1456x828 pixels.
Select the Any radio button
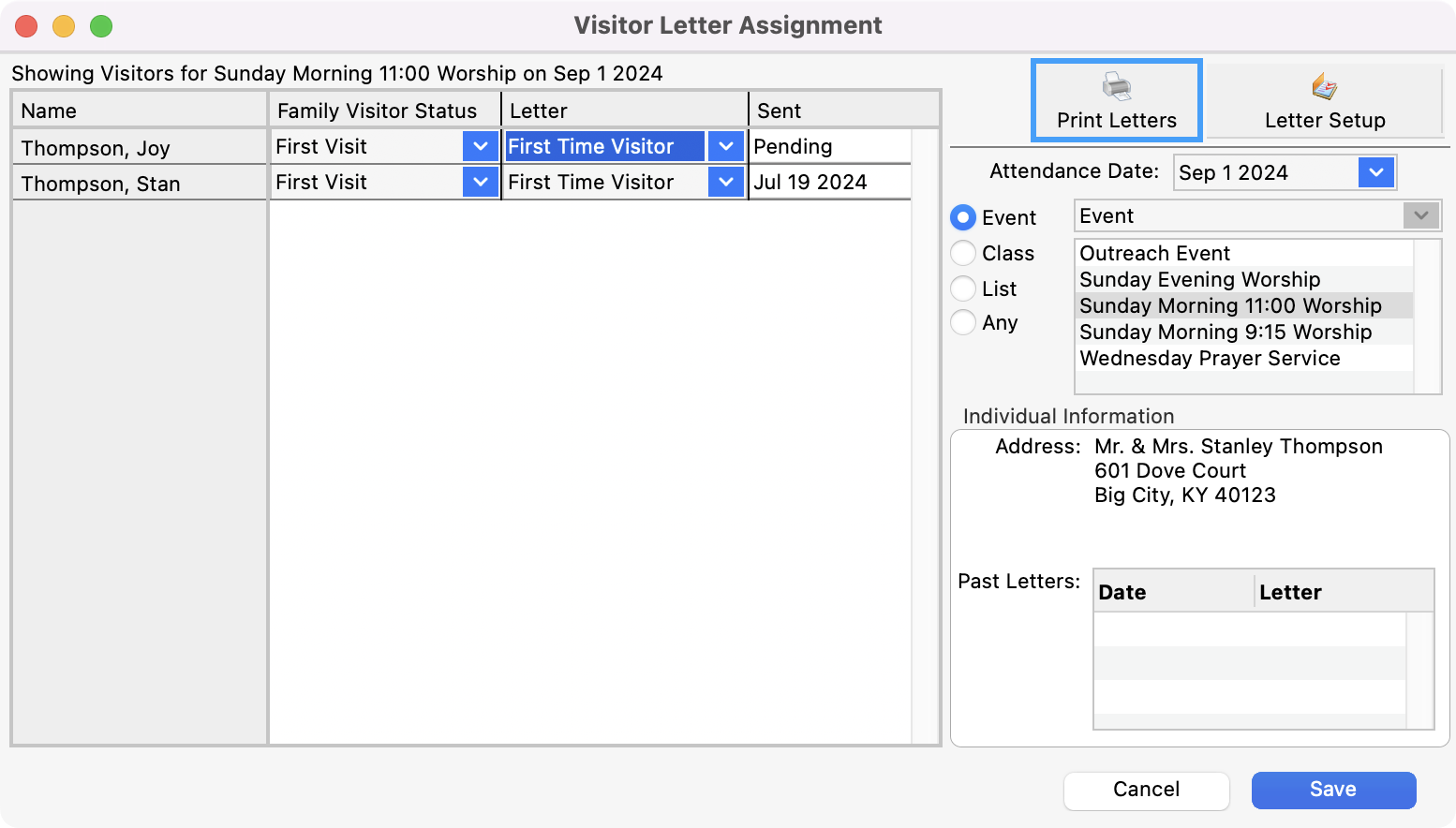(963, 322)
